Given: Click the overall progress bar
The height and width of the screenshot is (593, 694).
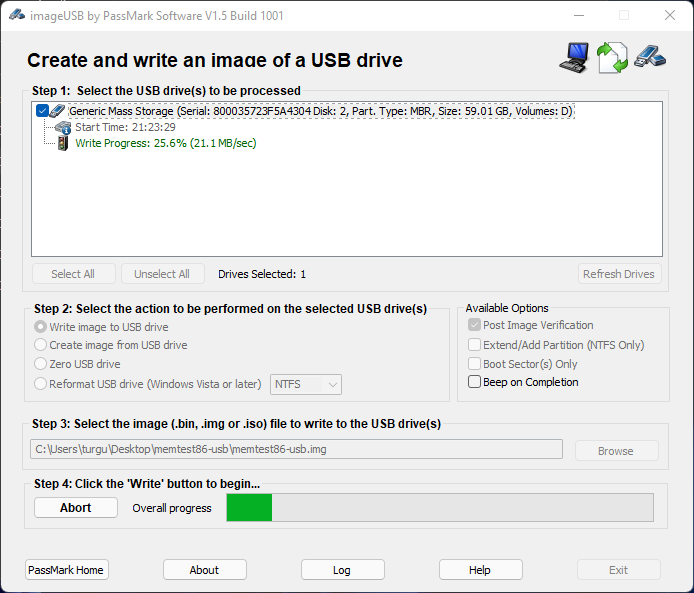Looking at the screenshot, I should [x=440, y=508].
